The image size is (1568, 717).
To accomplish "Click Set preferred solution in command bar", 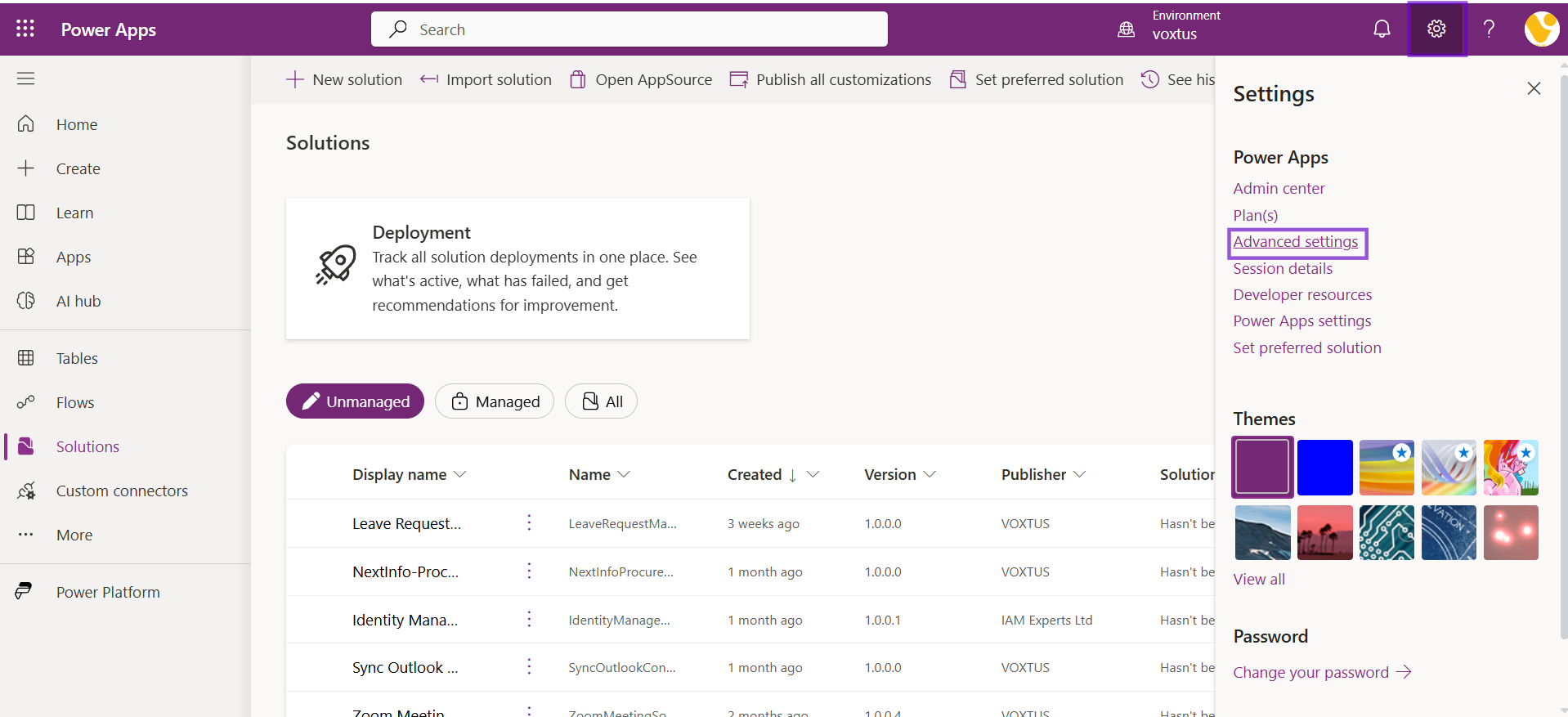I will (x=1037, y=79).
